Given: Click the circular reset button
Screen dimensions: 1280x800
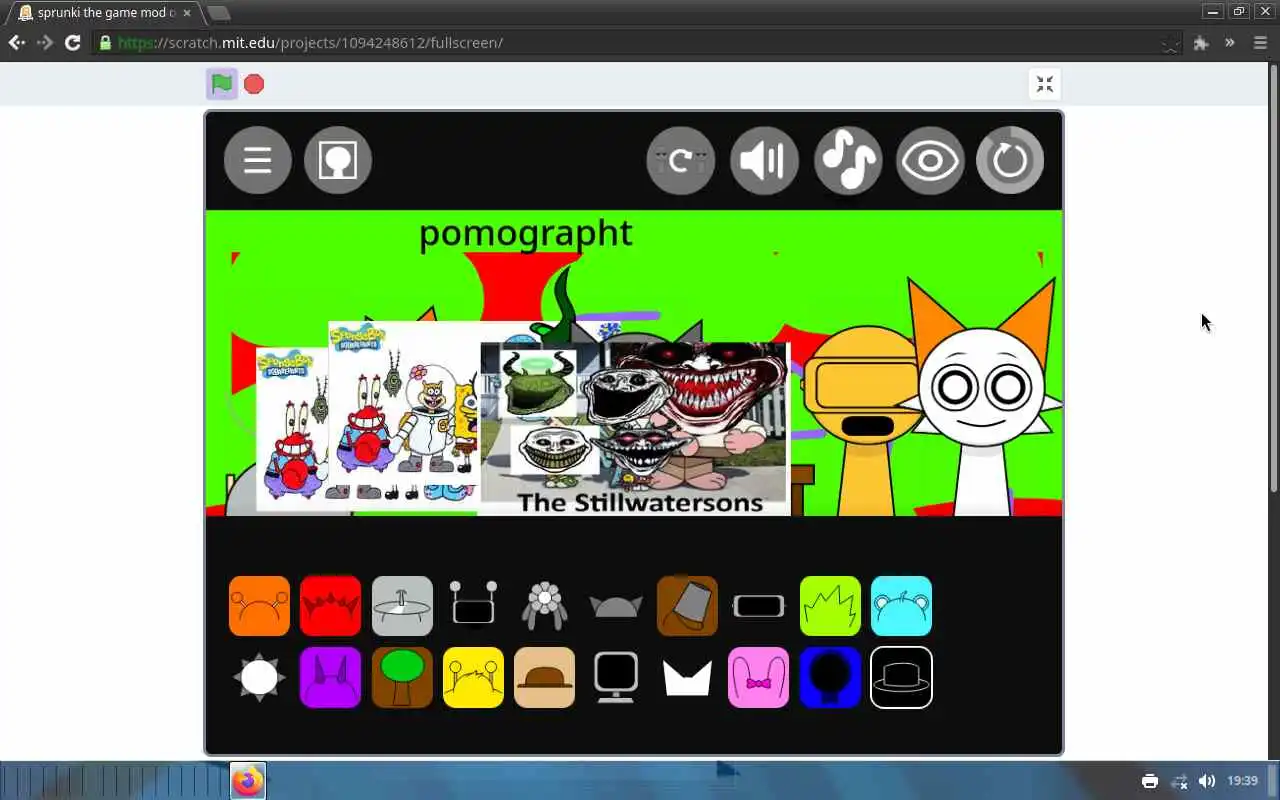Looking at the screenshot, I should [1010, 160].
